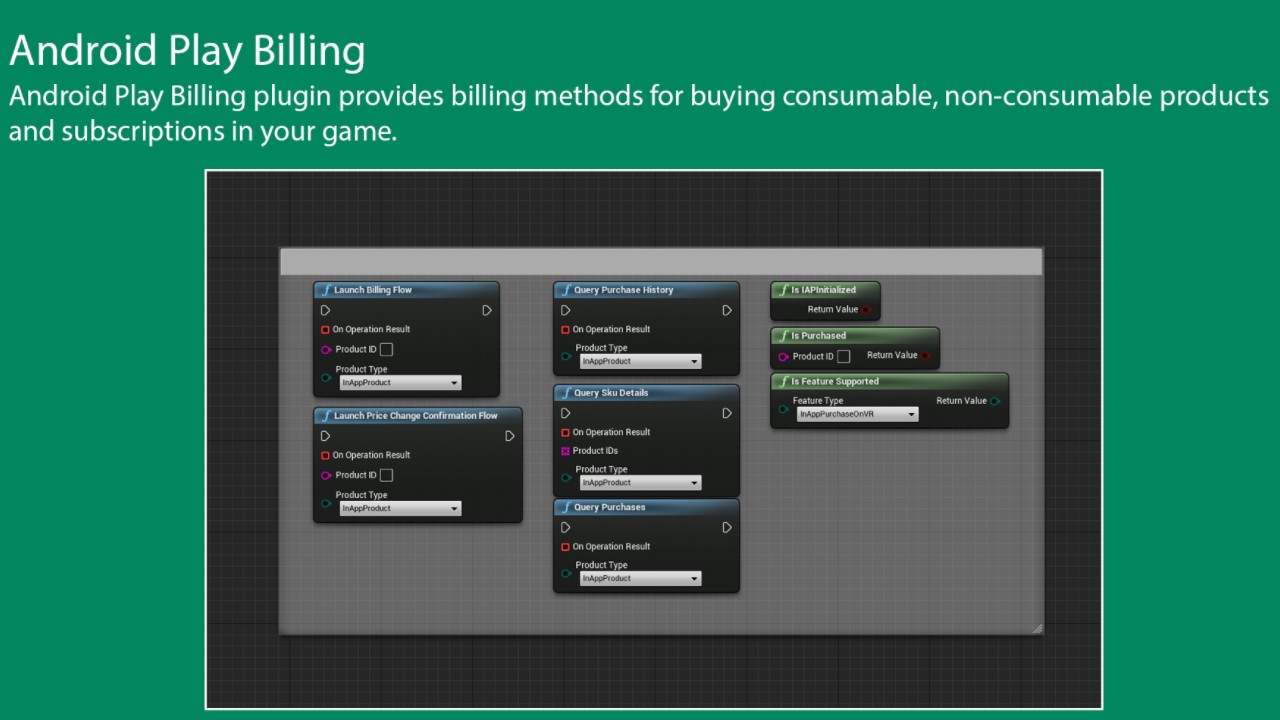Select On Operation Result pin in Query Sku Details

565,432
